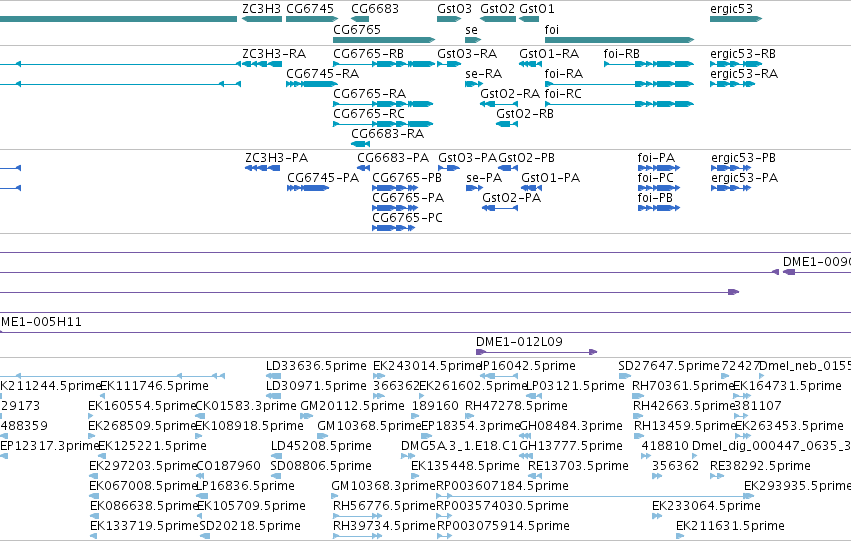Click the foi gene bar

click(x=619, y=40)
